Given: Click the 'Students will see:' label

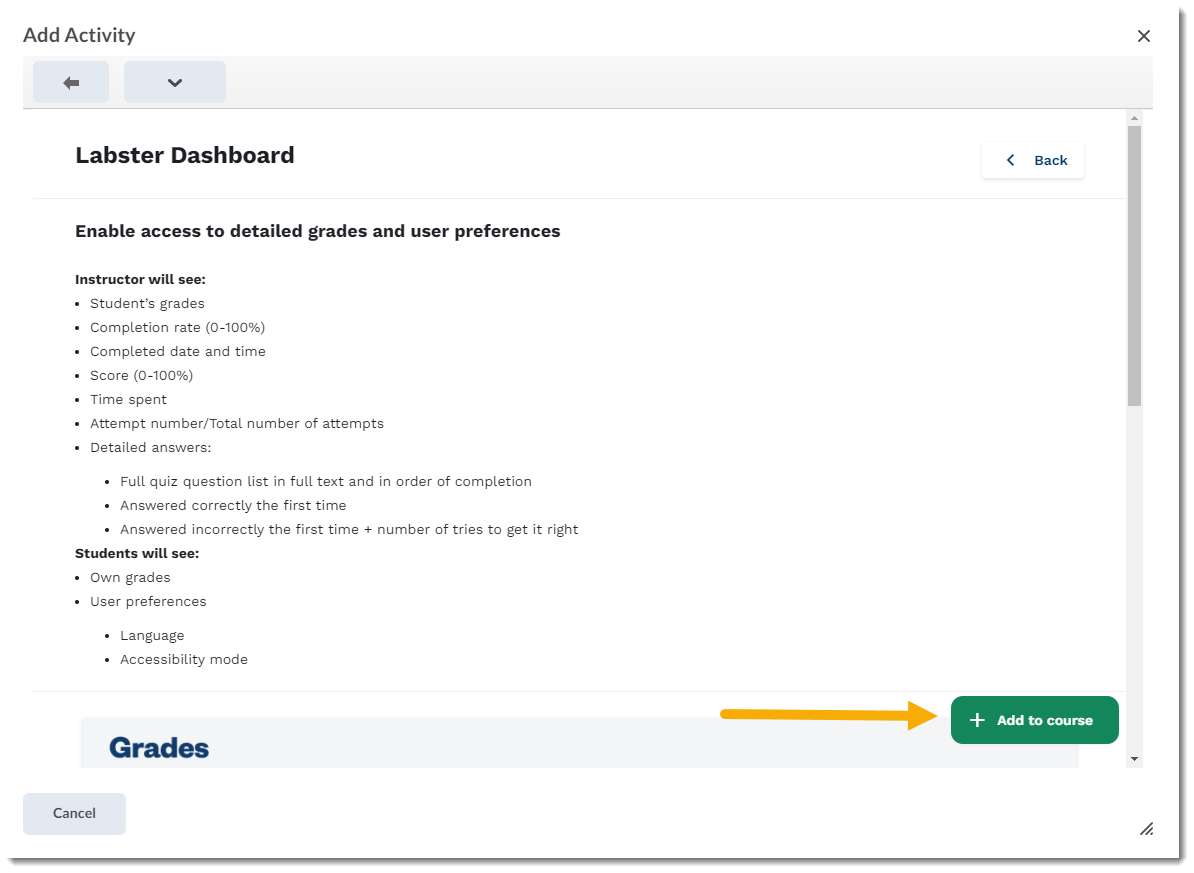Looking at the screenshot, I should click(x=137, y=553).
